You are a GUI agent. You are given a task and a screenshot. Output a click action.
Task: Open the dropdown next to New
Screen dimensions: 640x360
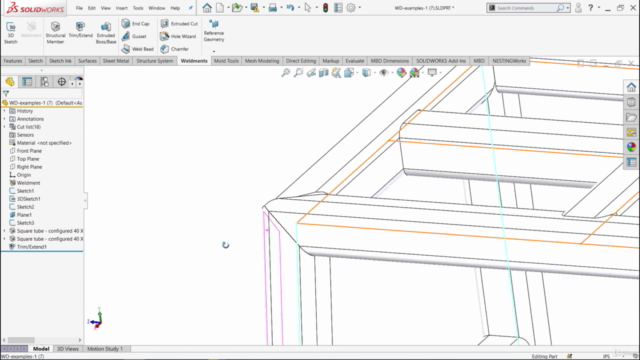(x=228, y=8)
